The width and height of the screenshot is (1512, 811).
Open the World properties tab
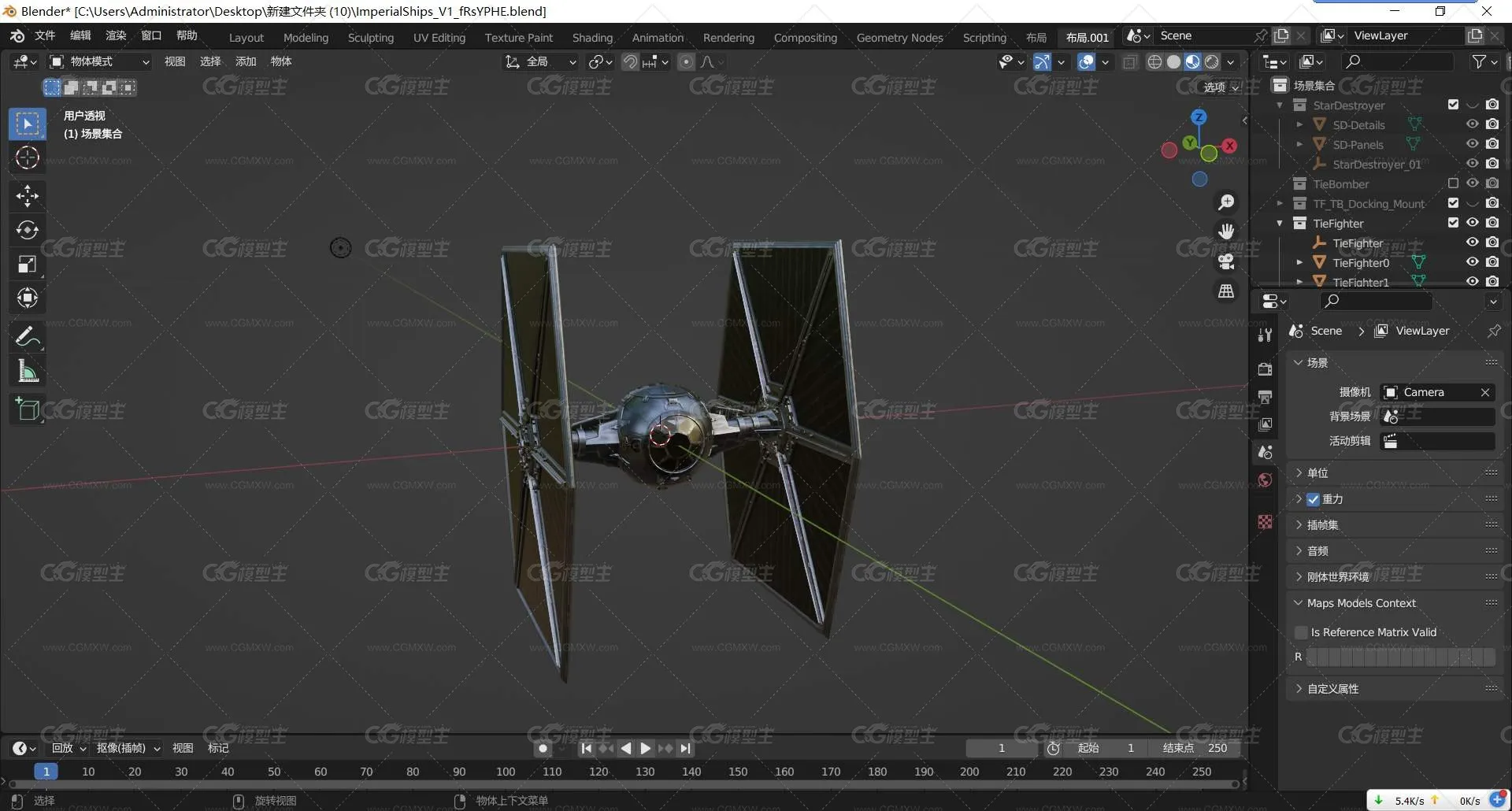[1266, 480]
